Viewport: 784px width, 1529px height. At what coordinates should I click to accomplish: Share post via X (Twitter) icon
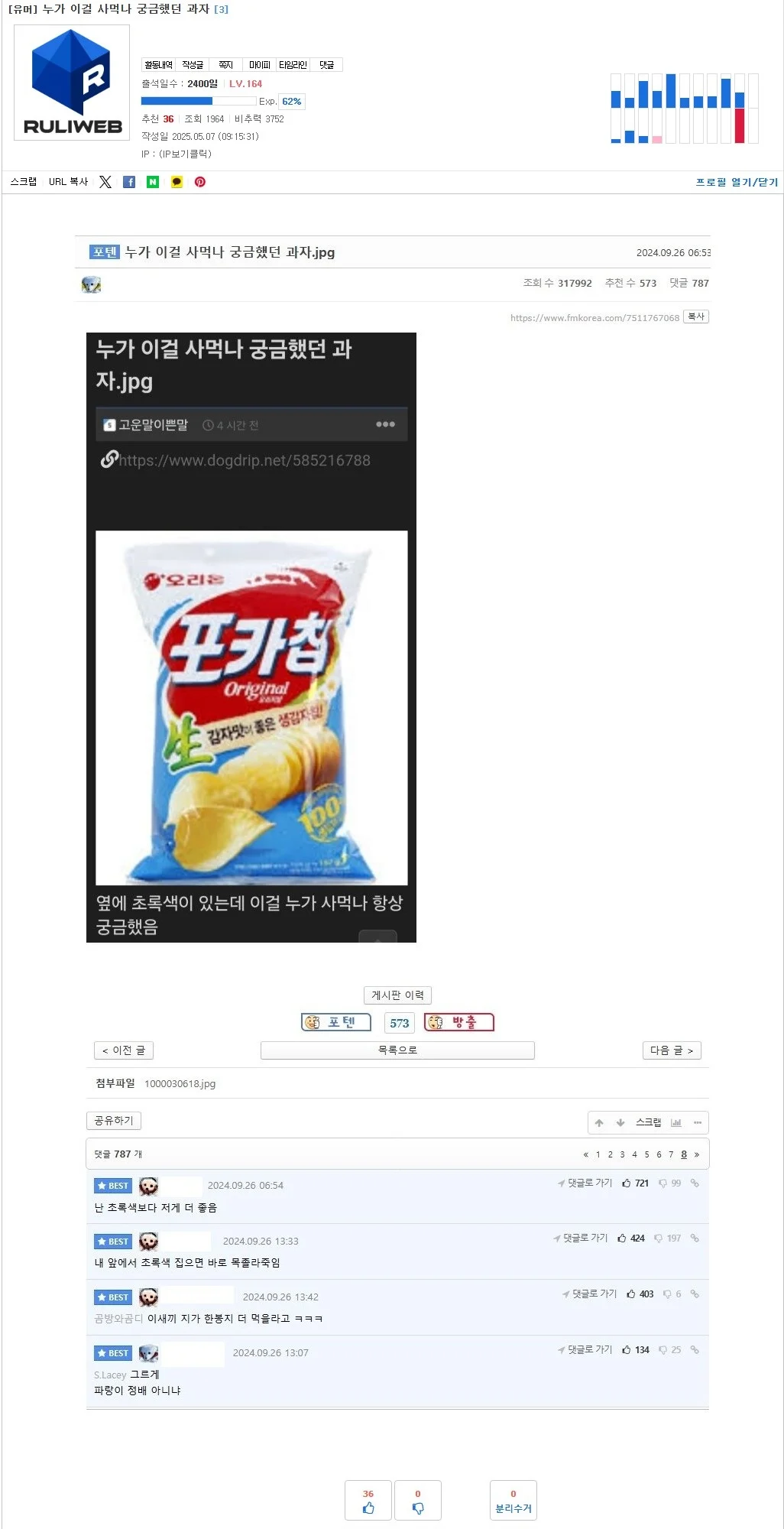[x=105, y=182]
